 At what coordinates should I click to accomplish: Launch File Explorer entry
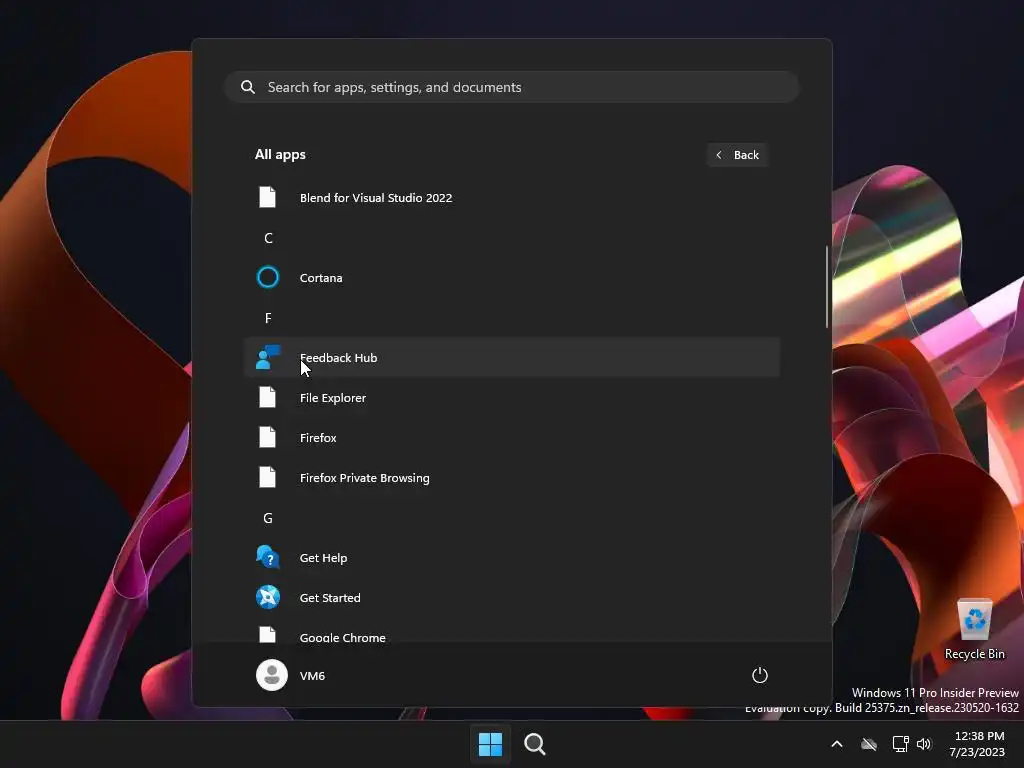click(x=512, y=397)
